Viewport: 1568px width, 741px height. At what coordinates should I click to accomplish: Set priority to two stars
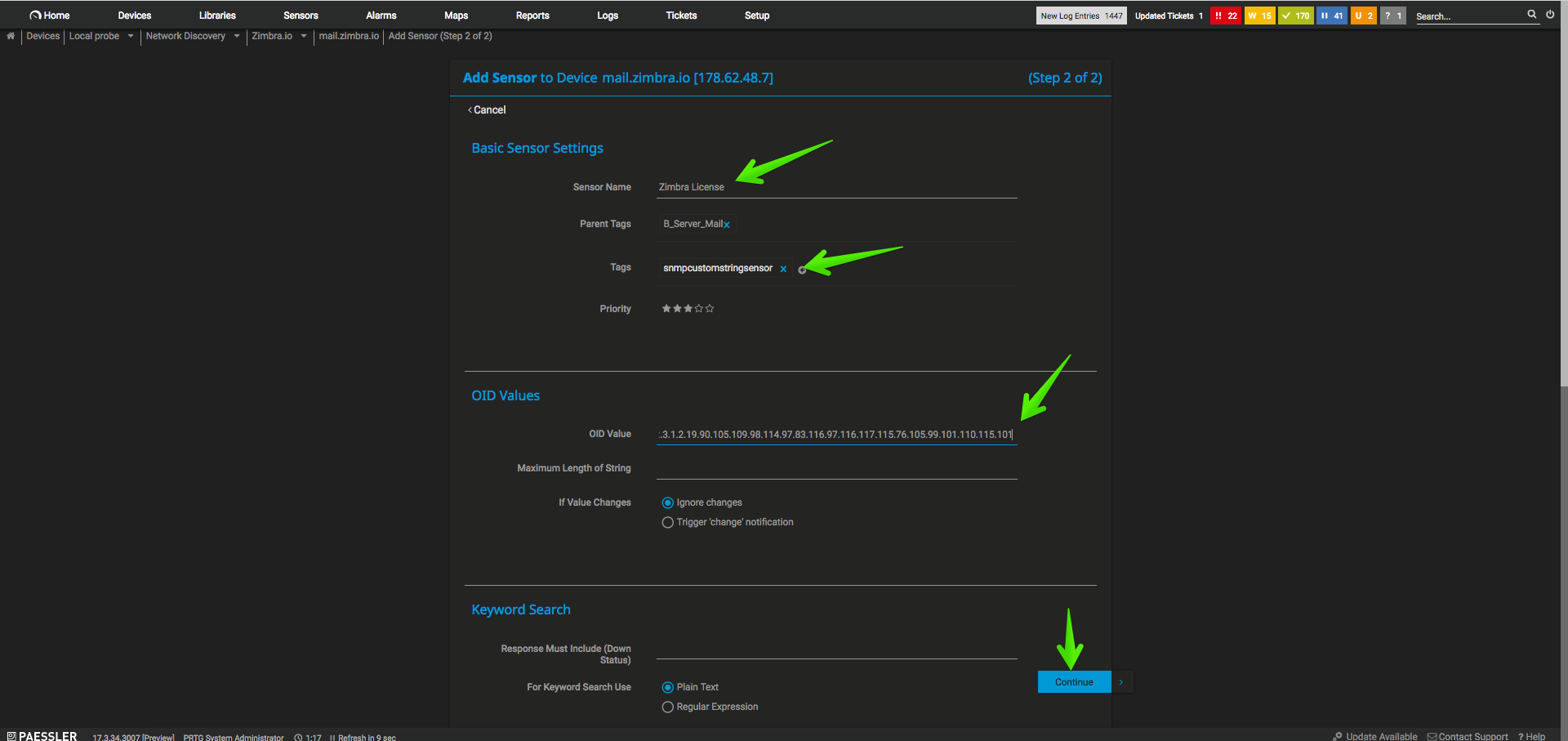pos(677,309)
